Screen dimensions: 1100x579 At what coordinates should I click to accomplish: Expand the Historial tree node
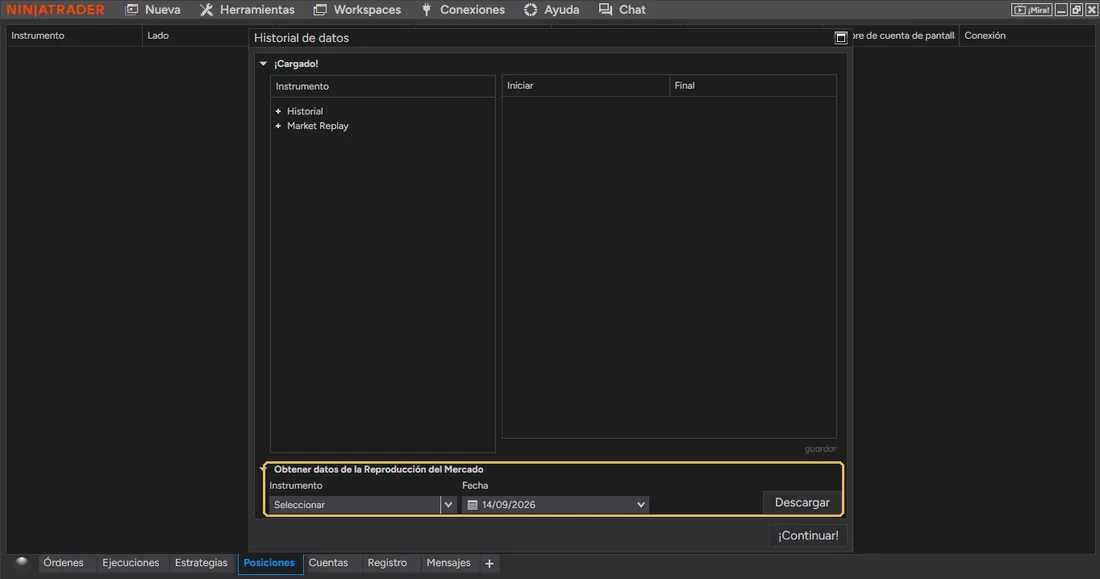(x=279, y=112)
